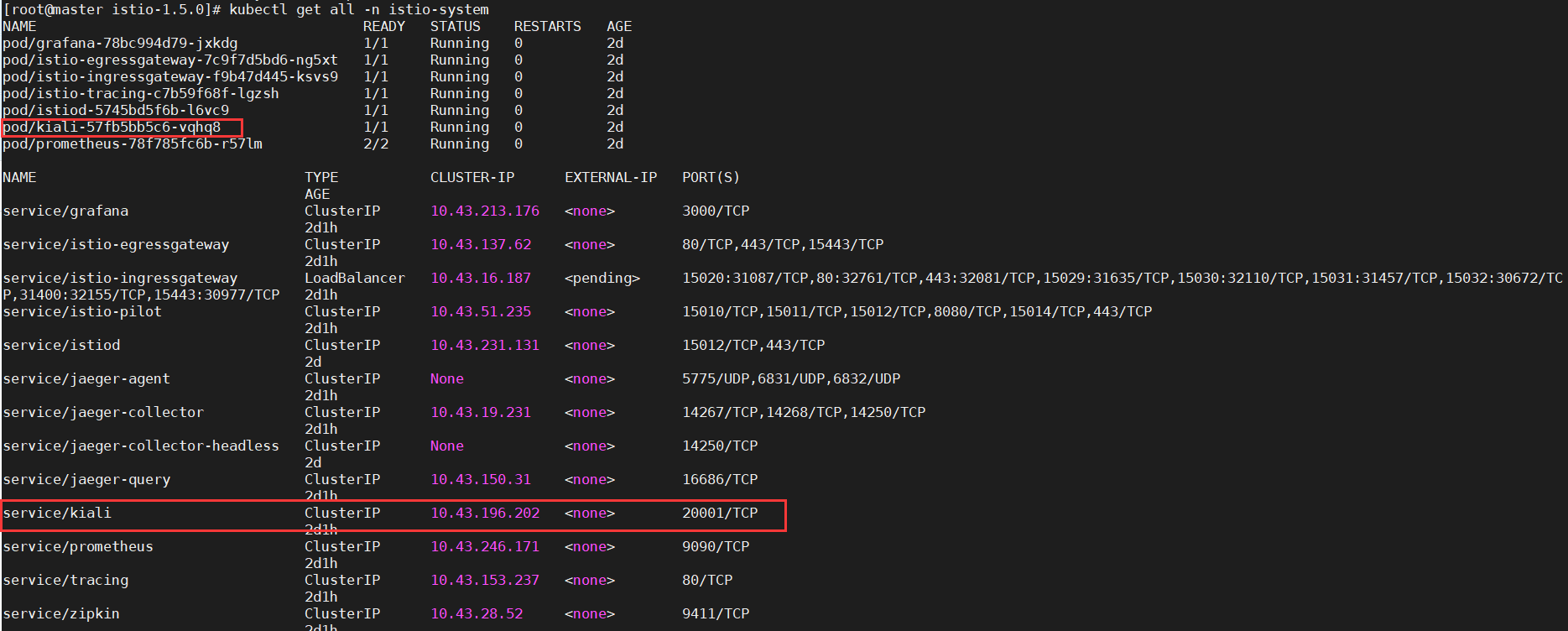This screenshot has width=1568, height=631.
Task: Click service/jaeger-collector name
Action: pos(103,413)
